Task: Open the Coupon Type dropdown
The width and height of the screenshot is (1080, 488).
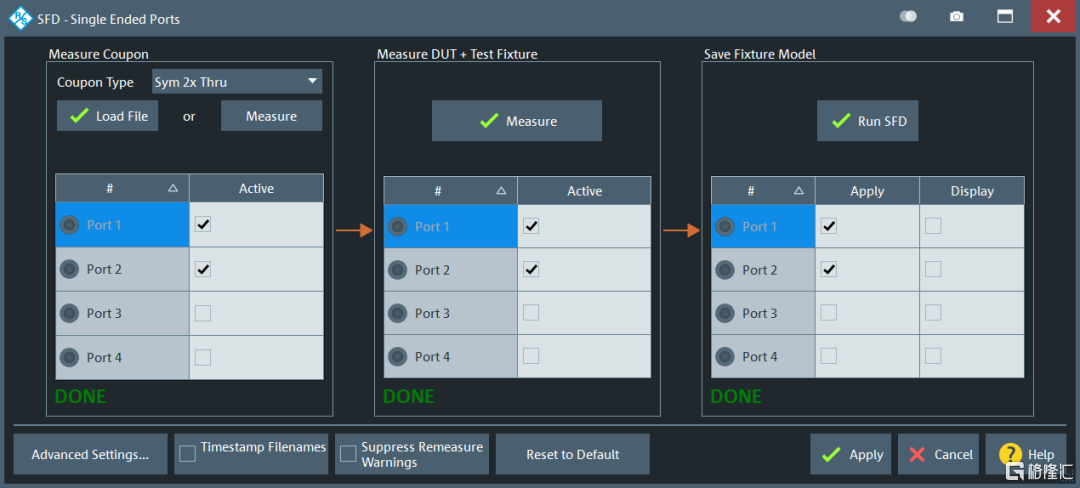Action: pos(236,82)
